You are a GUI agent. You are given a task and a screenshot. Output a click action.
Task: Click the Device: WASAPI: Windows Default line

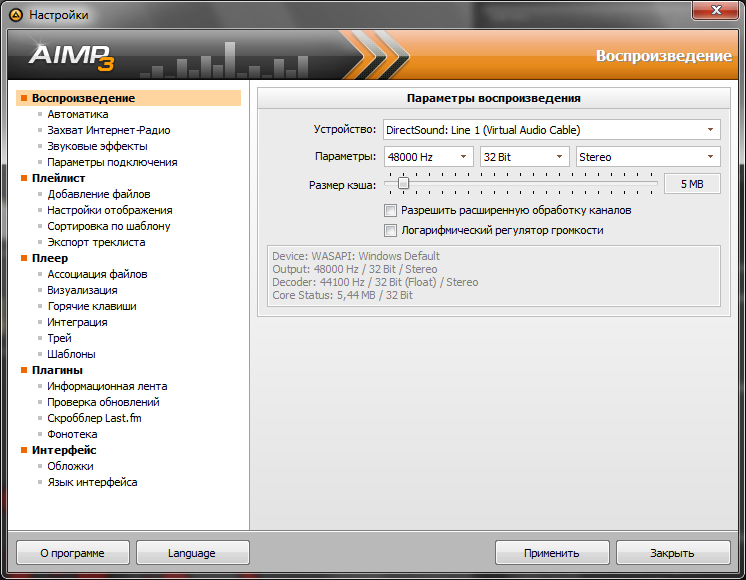(x=356, y=256)
